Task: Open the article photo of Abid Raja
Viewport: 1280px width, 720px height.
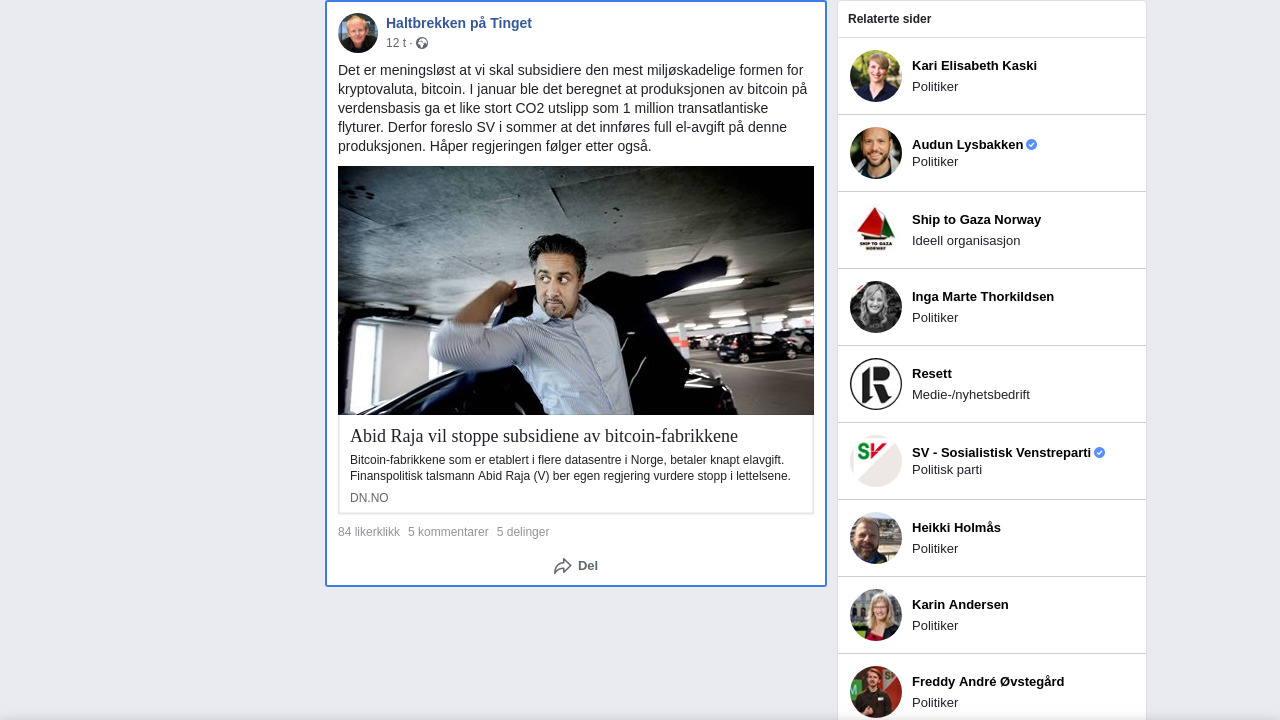Action: (576, 290)
